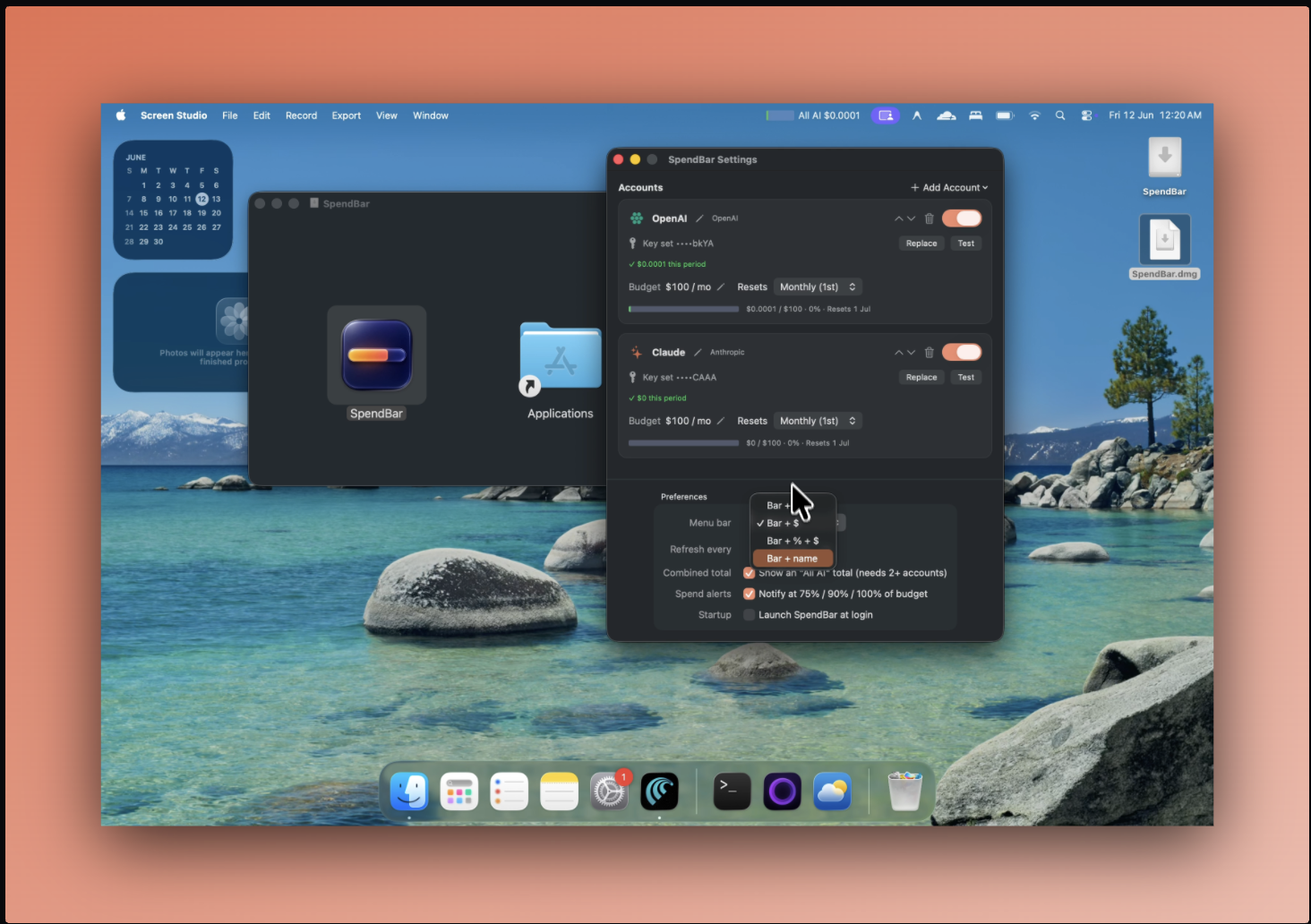Viewport: 1311px width, 924px height.
Task: Open Control Center from menu bar
Action: coord(1086,115)
